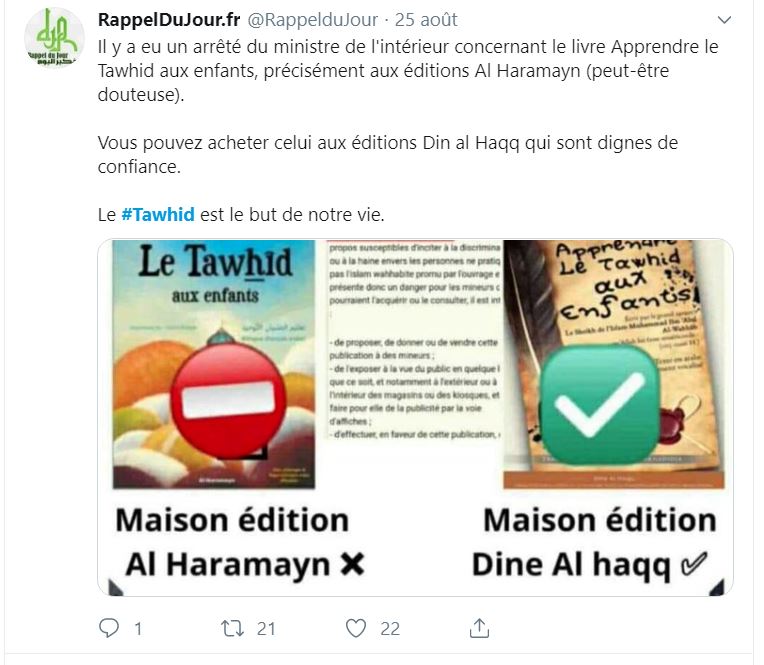Retweet using the retweet arrows icon
Image resolution: width=764 pixels, height=665 pixels.
point(232,628)
